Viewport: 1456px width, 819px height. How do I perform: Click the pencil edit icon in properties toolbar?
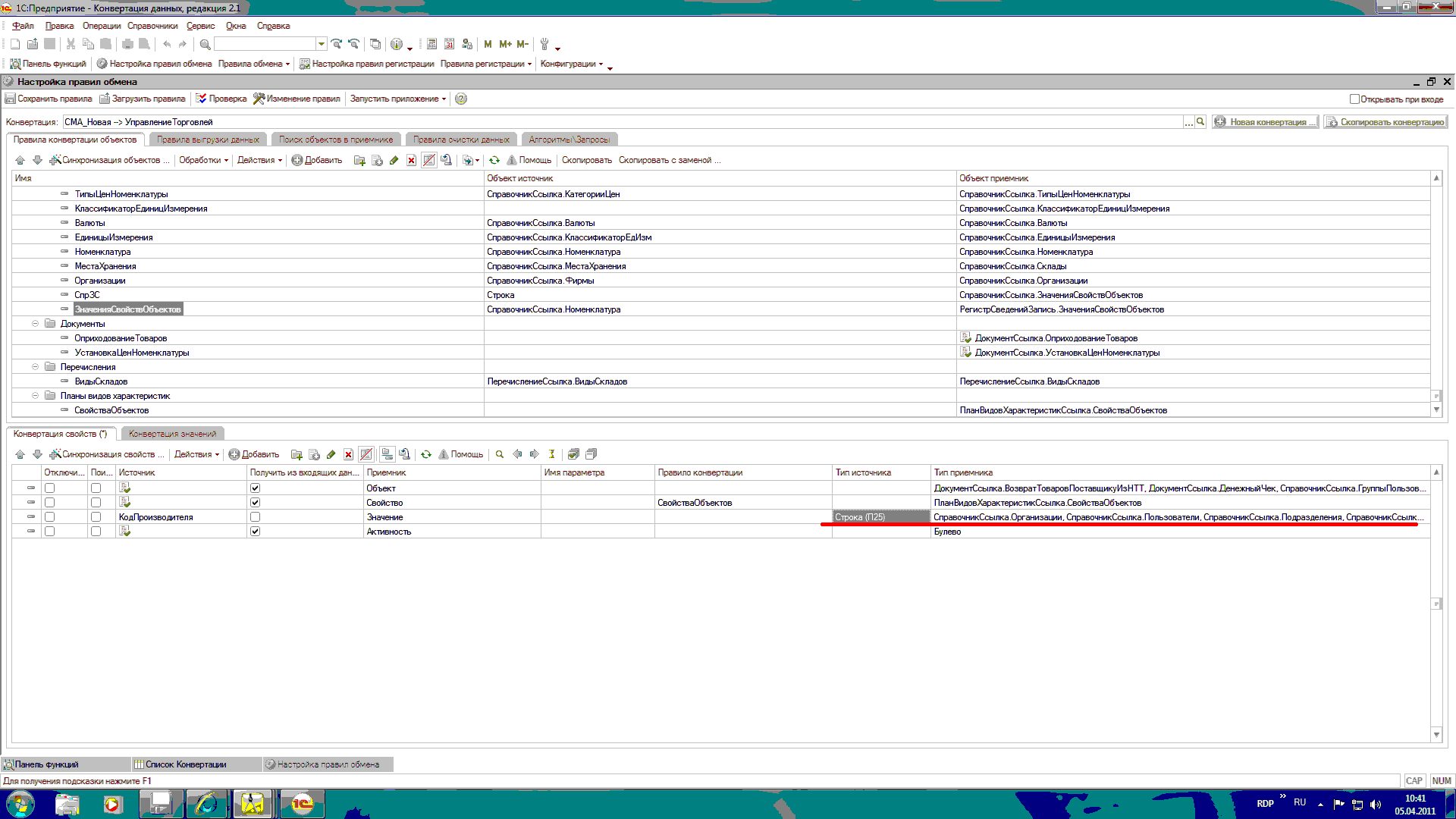click(x=331, y=454)
